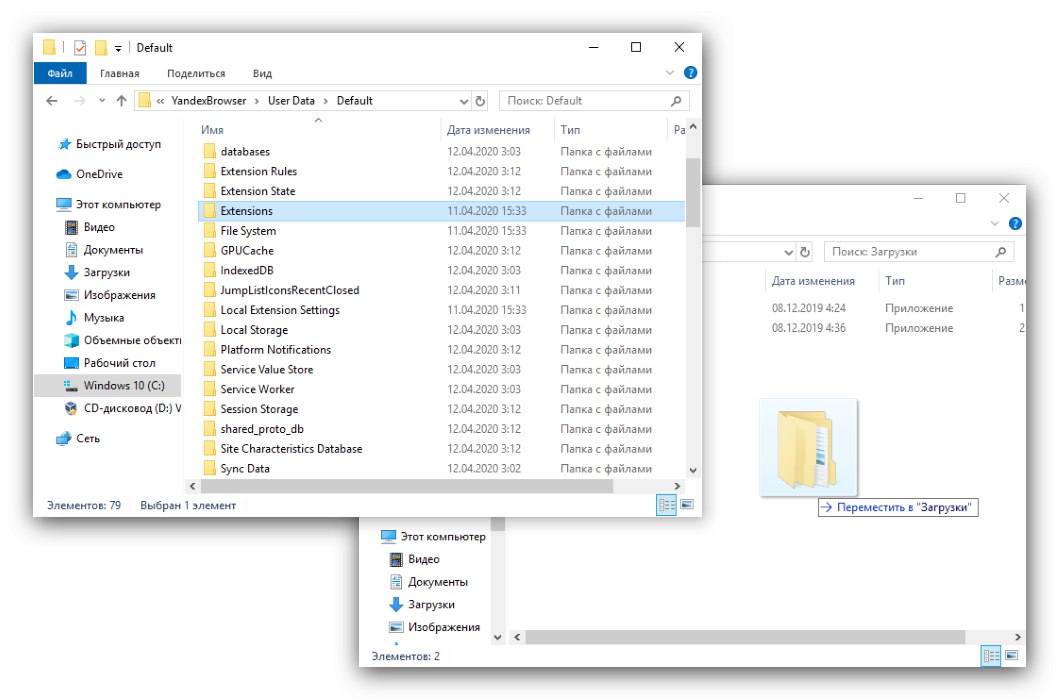Select the Site Characteristics Database folder
1059x700 pixels.
(291, 449)
